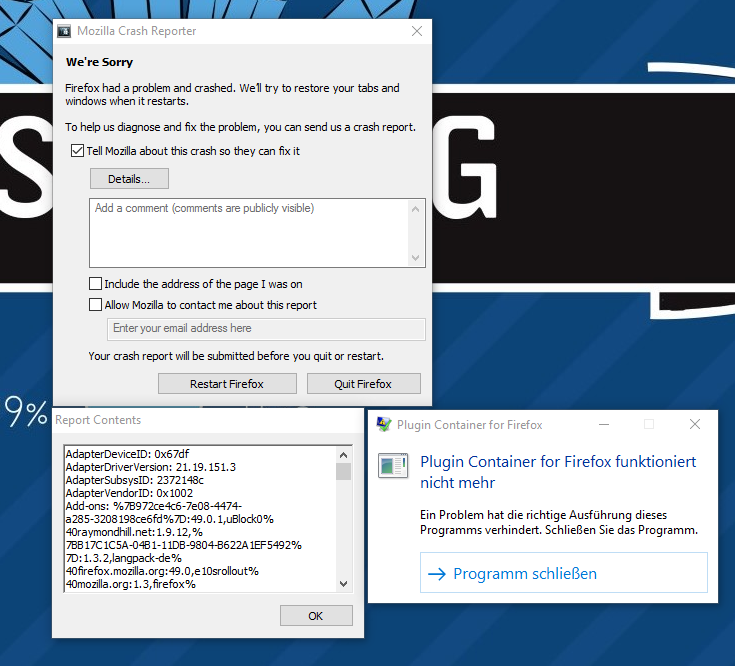Click the Mozilla Crash Reporter title bar icon
This screenshot has height=666, width=735.
coord(64,31)
